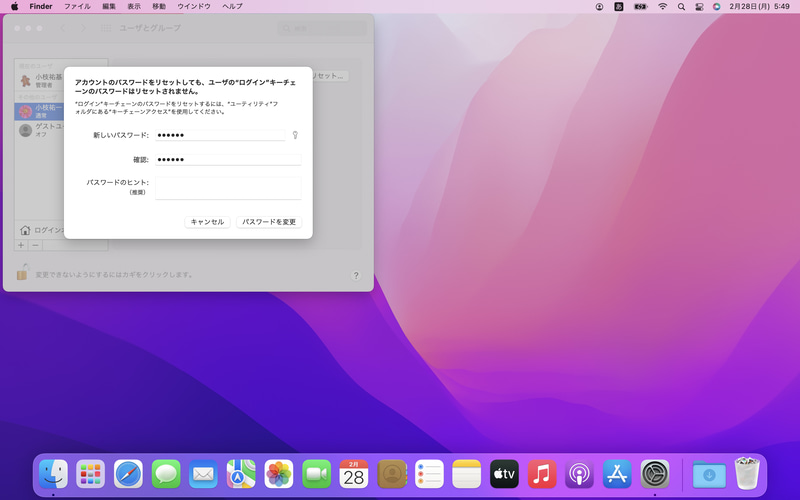Click the add user (+) button
Screen dimensions: 800x500
21,245
